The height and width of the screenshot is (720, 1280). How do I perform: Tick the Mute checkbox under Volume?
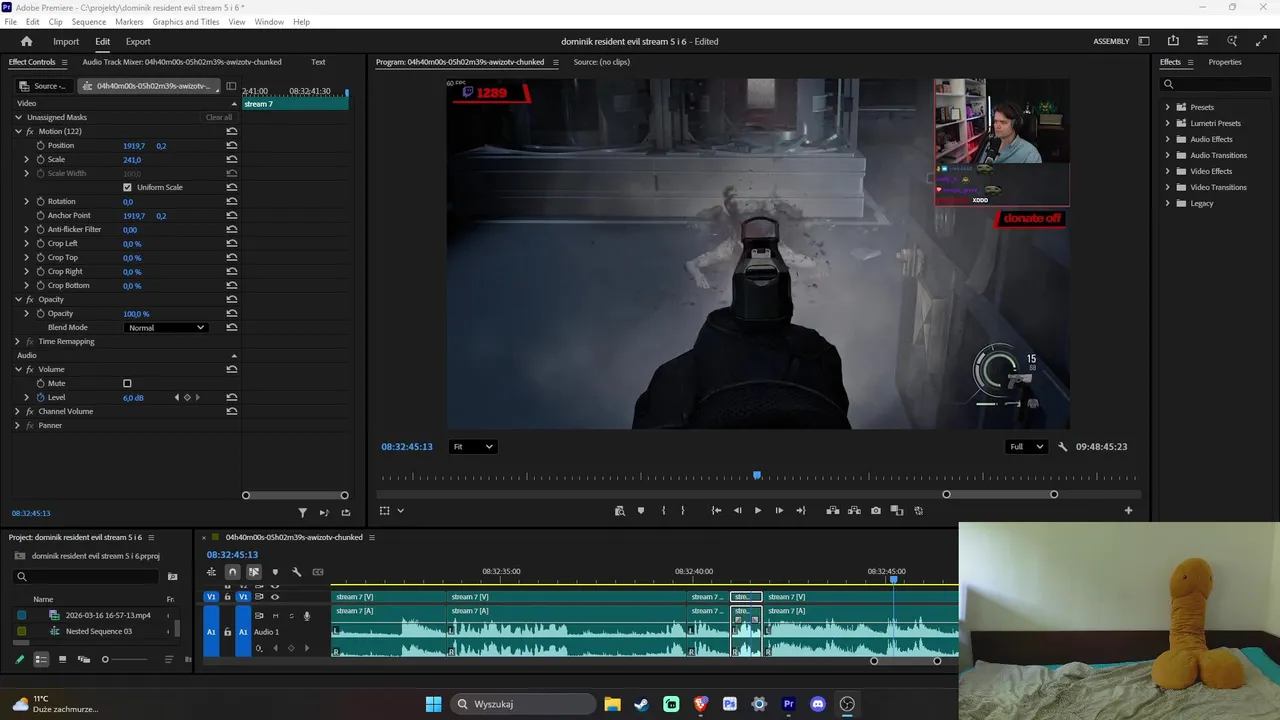[127, 384]
